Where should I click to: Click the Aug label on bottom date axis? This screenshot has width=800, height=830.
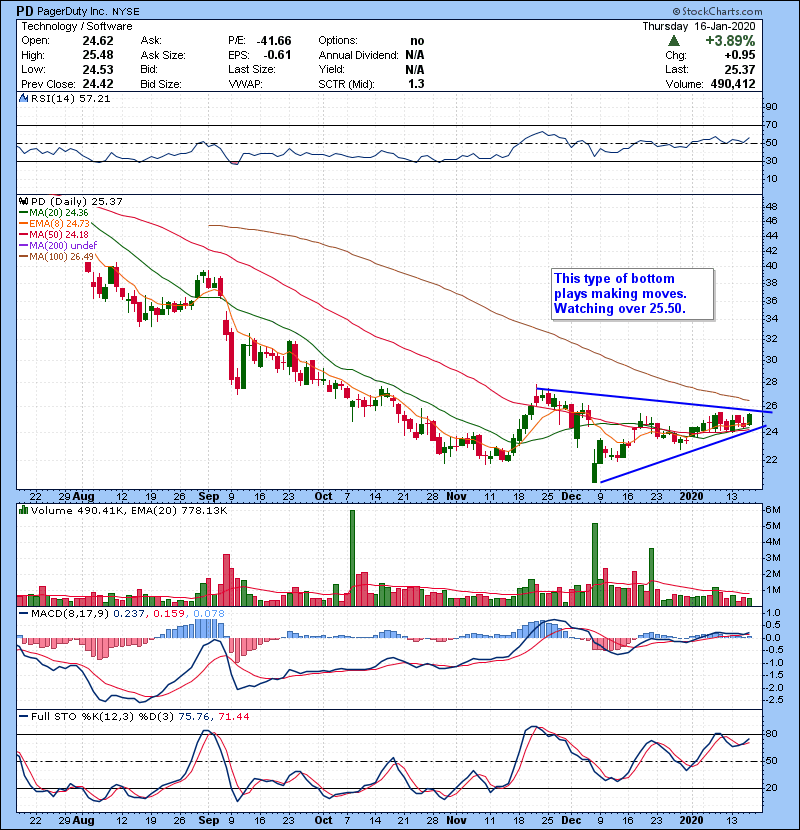coord(84,820)
